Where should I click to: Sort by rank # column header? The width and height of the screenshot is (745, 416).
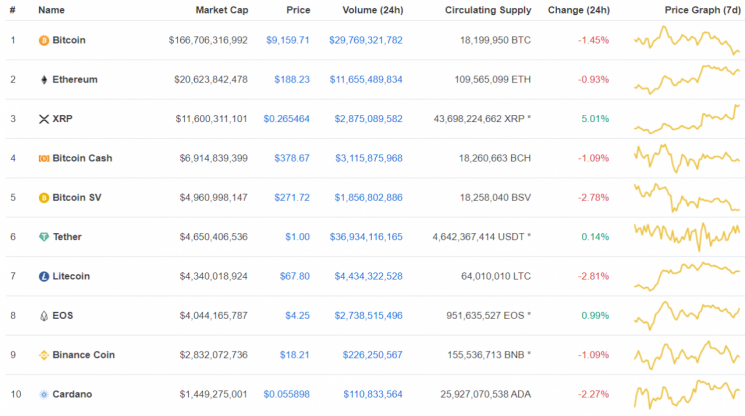pyautogui.click(x=12, y=10)
